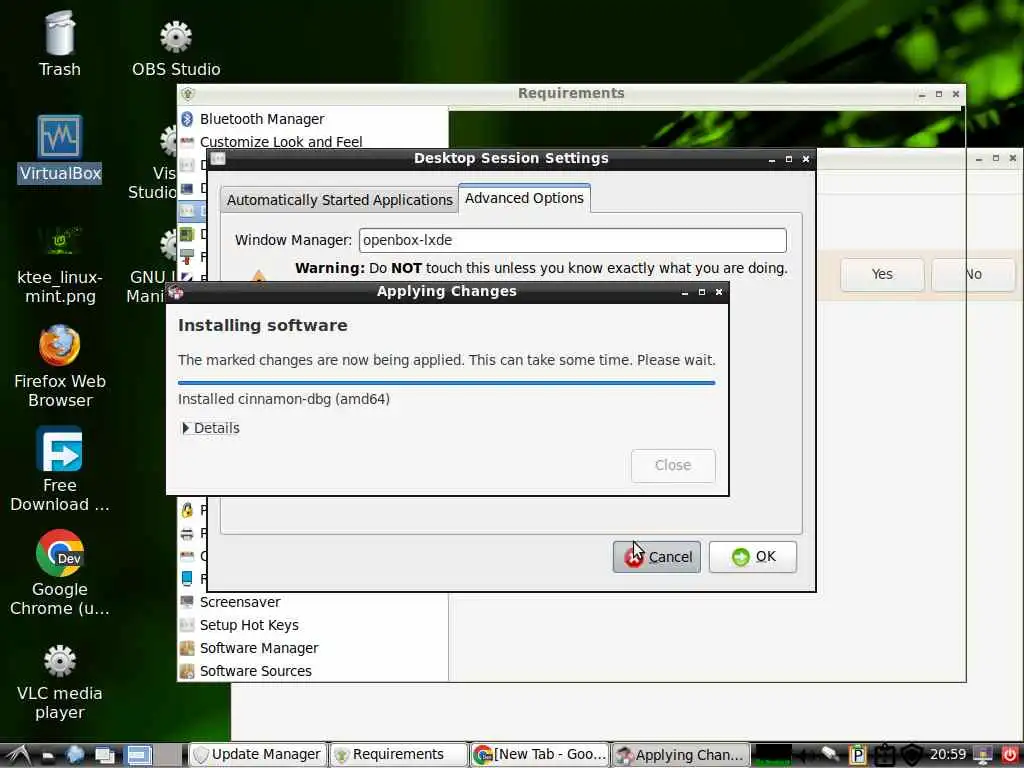The width and height of the screenshot is (1024, 768).
Task: Click the Requirements window title icon
Action: [188, 93]
